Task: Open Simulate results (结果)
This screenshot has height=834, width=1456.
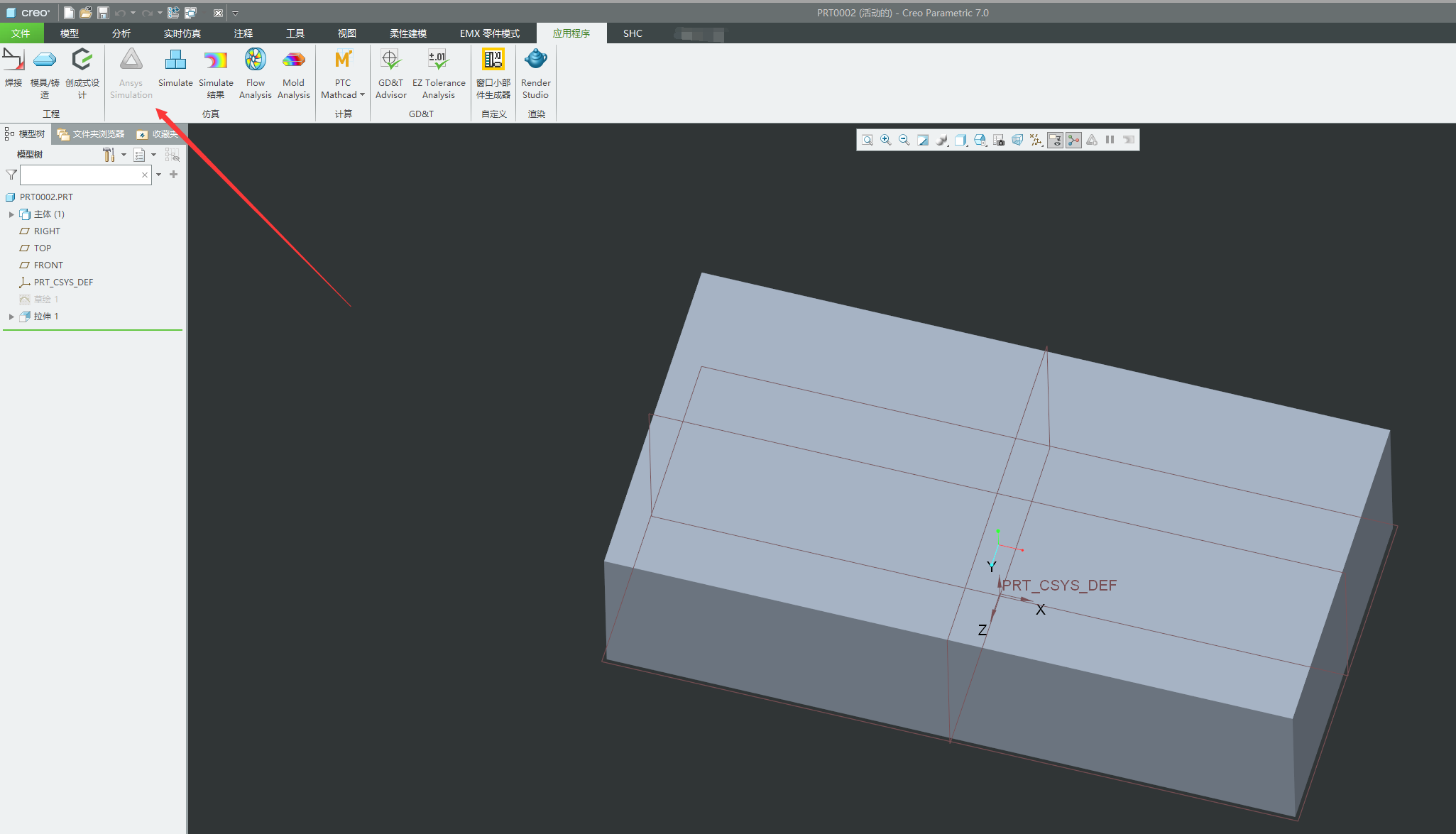Action: point(216,73)
